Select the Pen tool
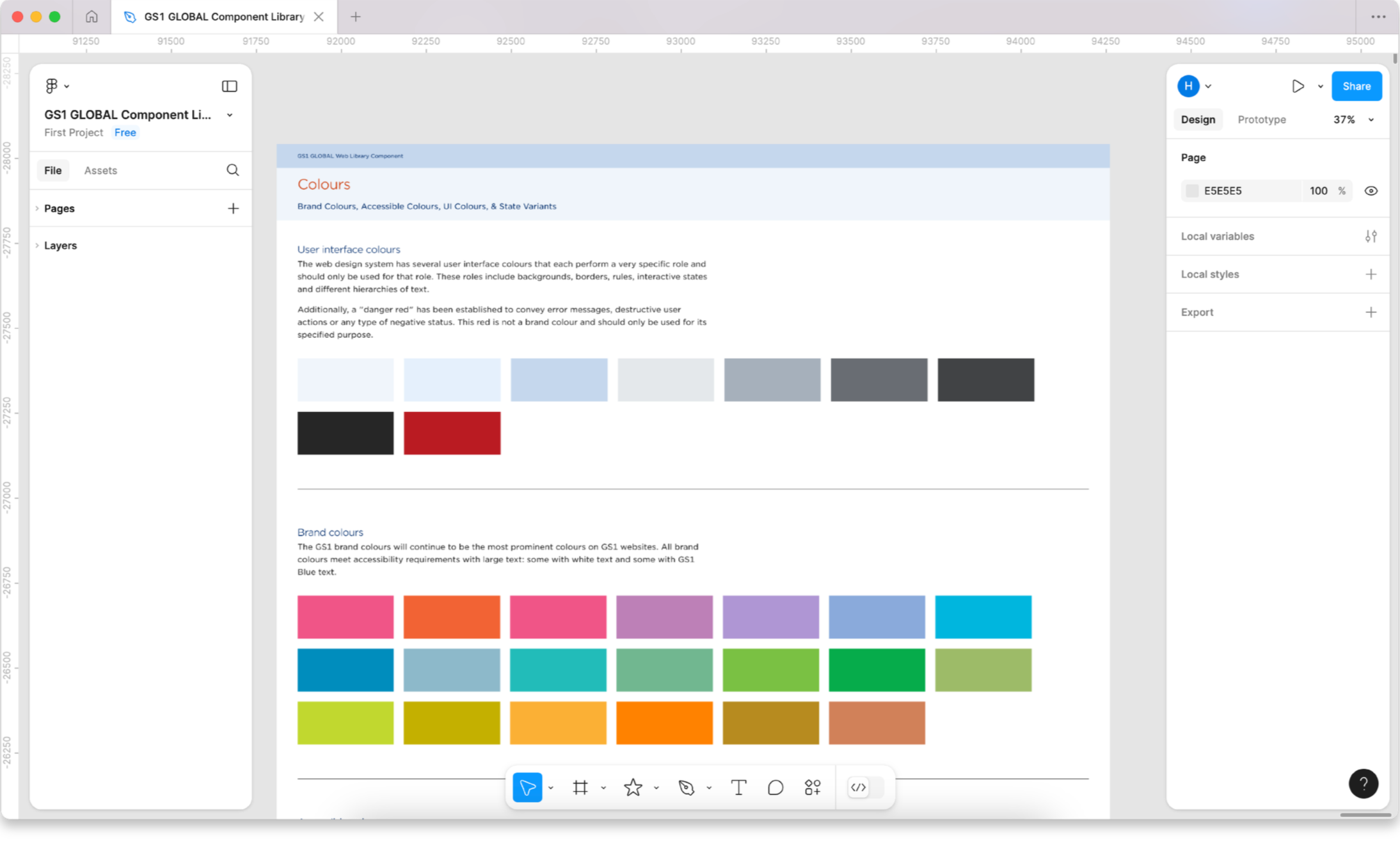This screenshot has height=845, width=1400. 687,787
